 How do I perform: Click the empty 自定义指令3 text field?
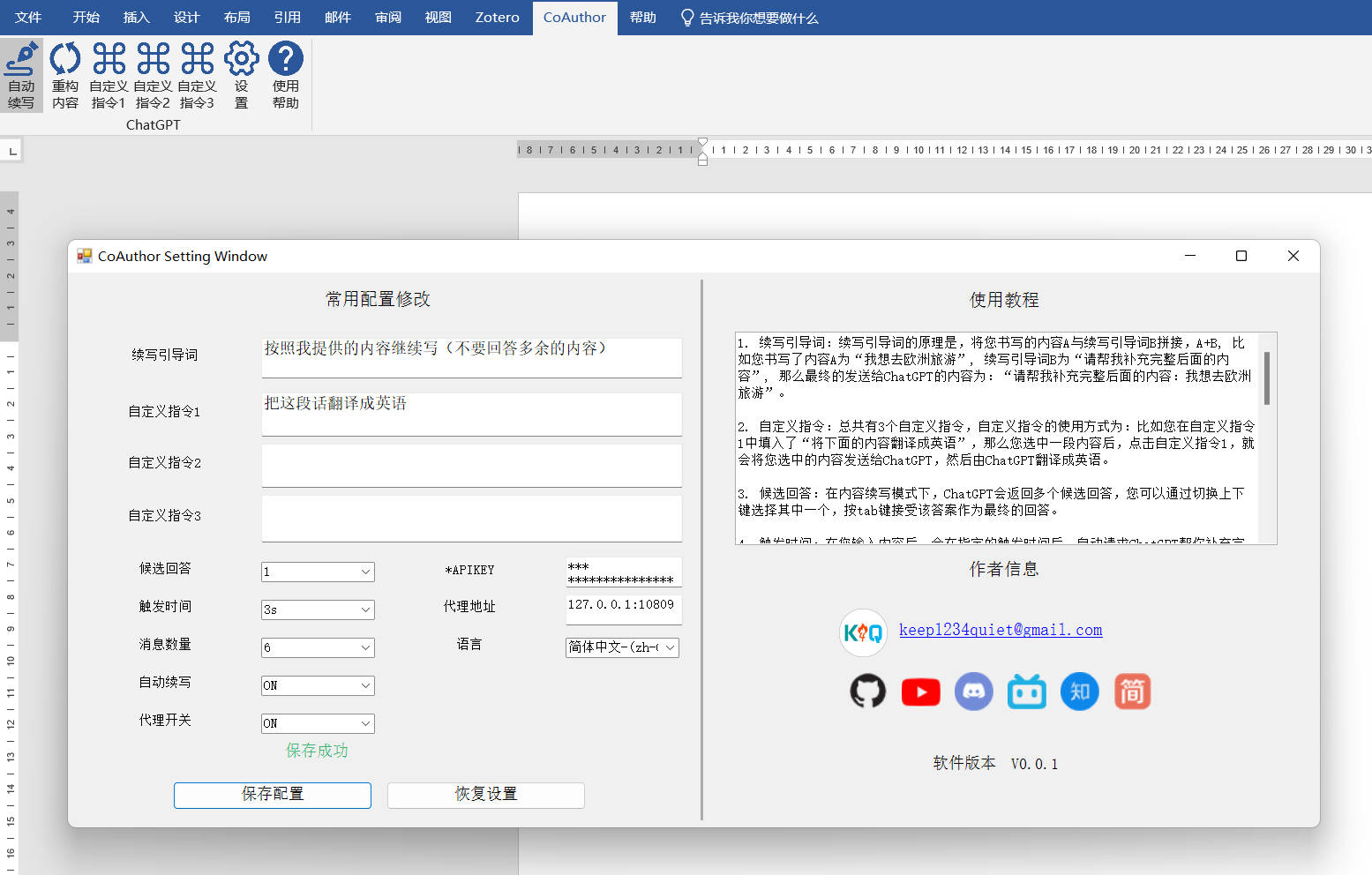[472, 518]
